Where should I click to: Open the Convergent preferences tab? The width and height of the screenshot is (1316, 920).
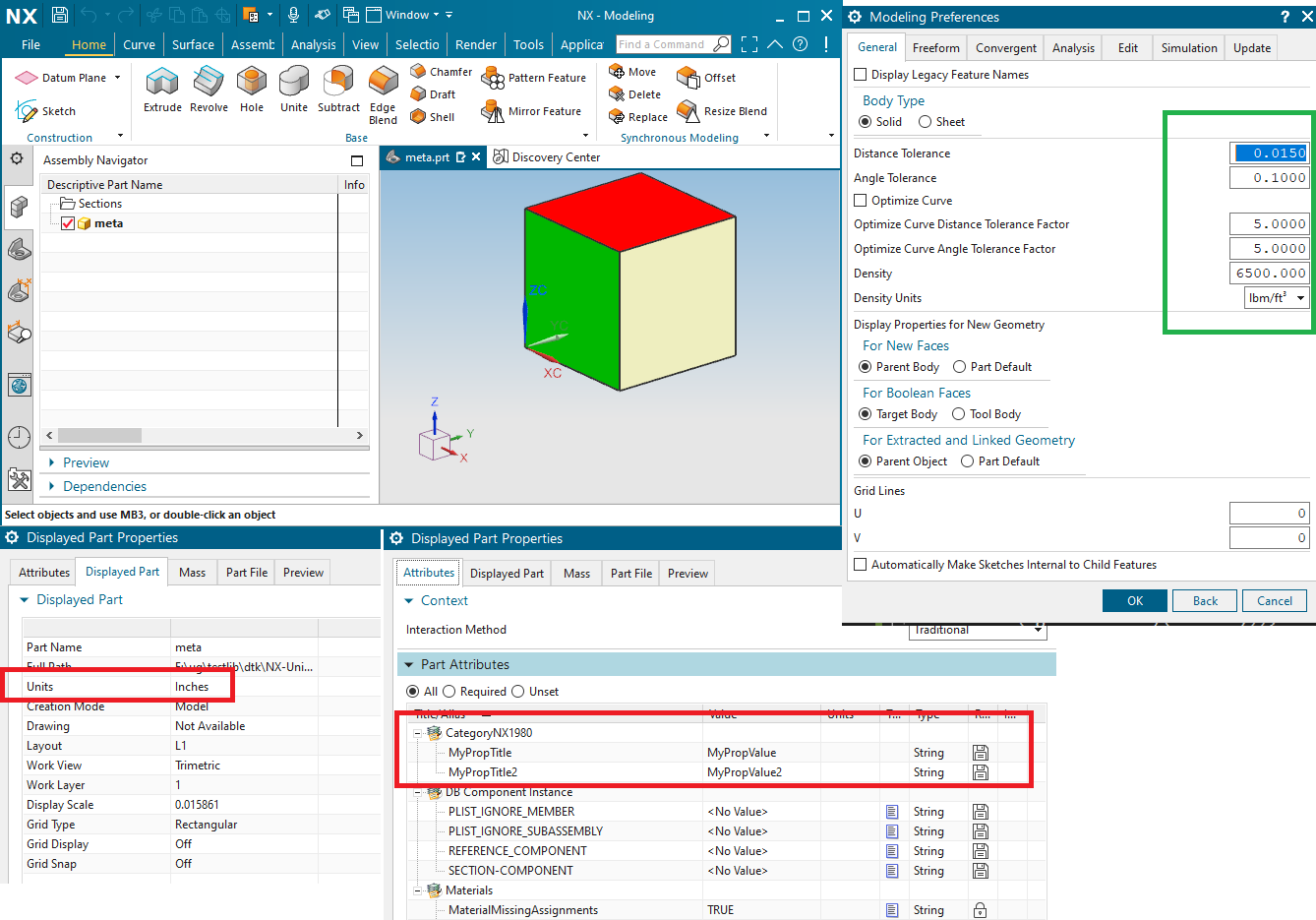(x=1005, y=47)
